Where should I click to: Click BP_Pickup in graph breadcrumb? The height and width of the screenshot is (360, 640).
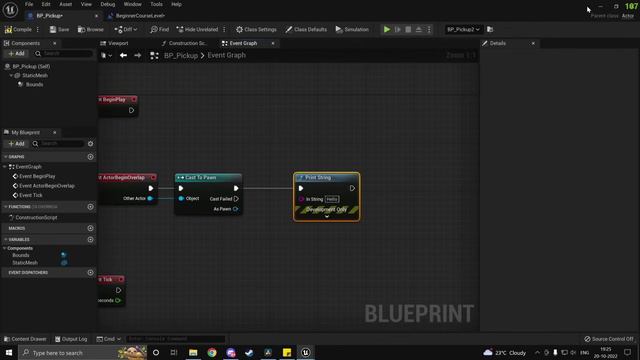[x=181, y=55]
